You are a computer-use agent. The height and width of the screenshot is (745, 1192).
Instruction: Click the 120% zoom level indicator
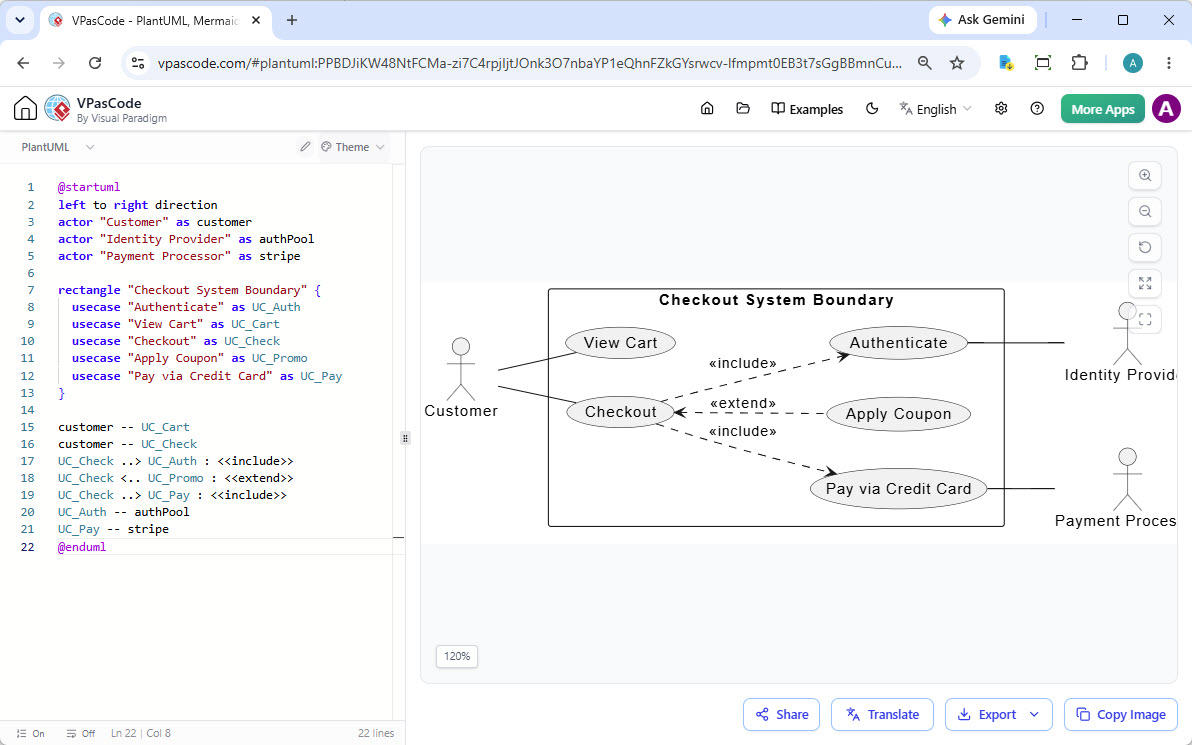click(x=457, y=656)
